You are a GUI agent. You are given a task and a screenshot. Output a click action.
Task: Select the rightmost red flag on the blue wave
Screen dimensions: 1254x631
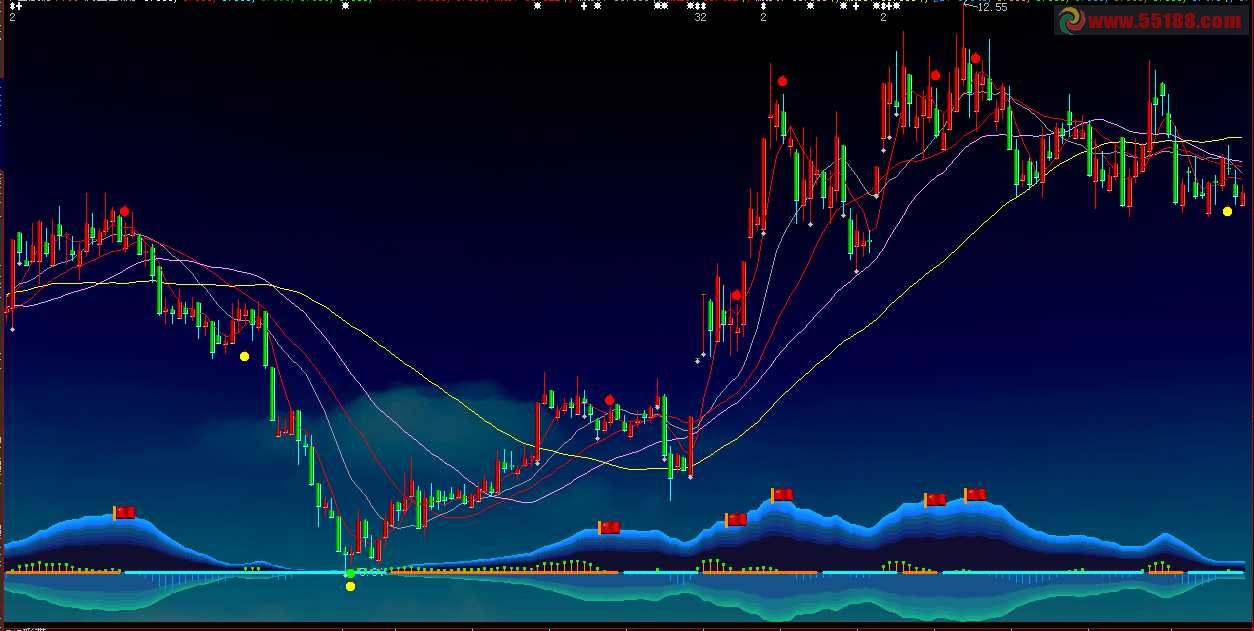click(x=974, y=494)
